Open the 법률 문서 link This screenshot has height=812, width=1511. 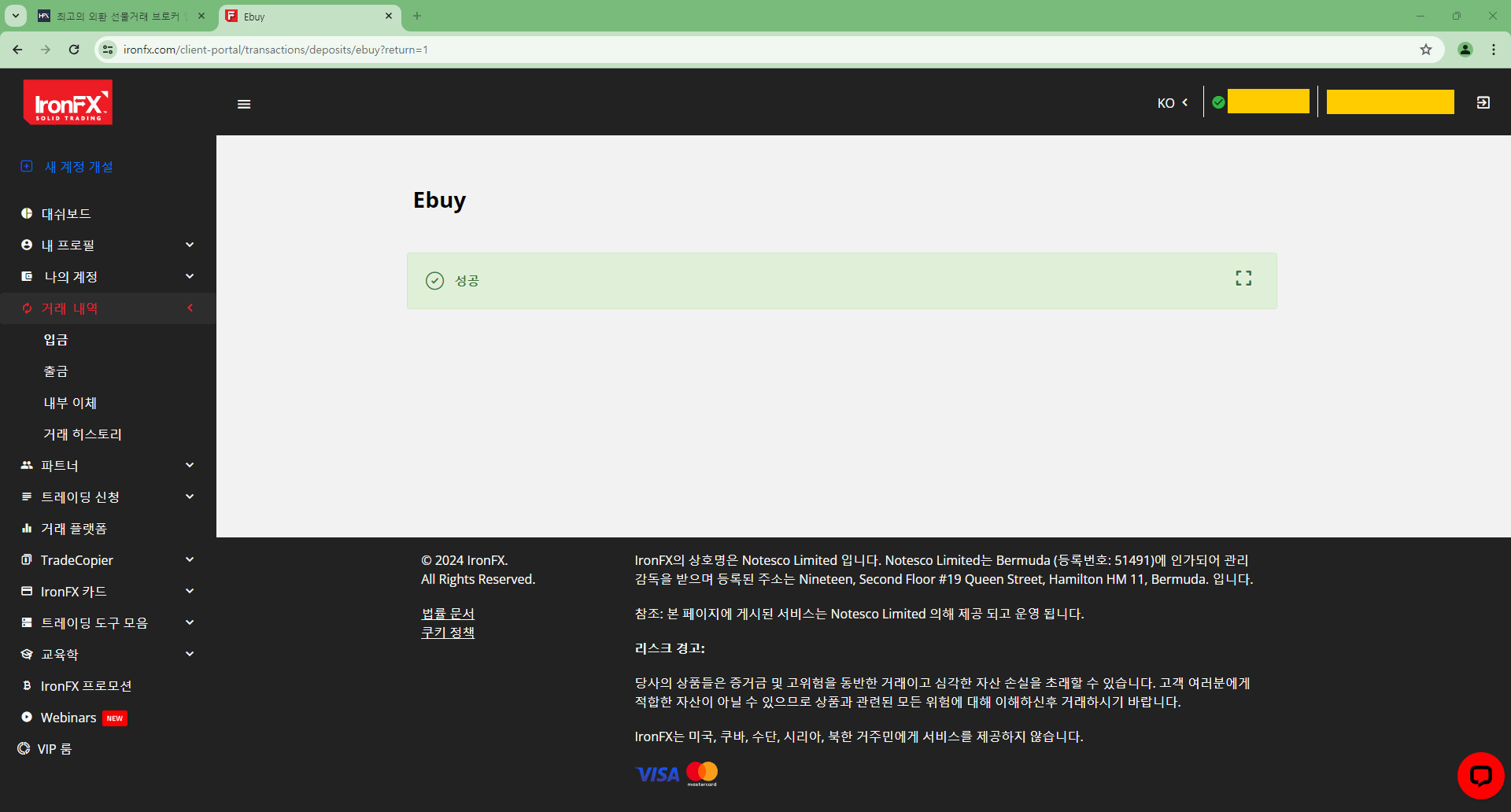pyautogui.click(x=447, y=613)
